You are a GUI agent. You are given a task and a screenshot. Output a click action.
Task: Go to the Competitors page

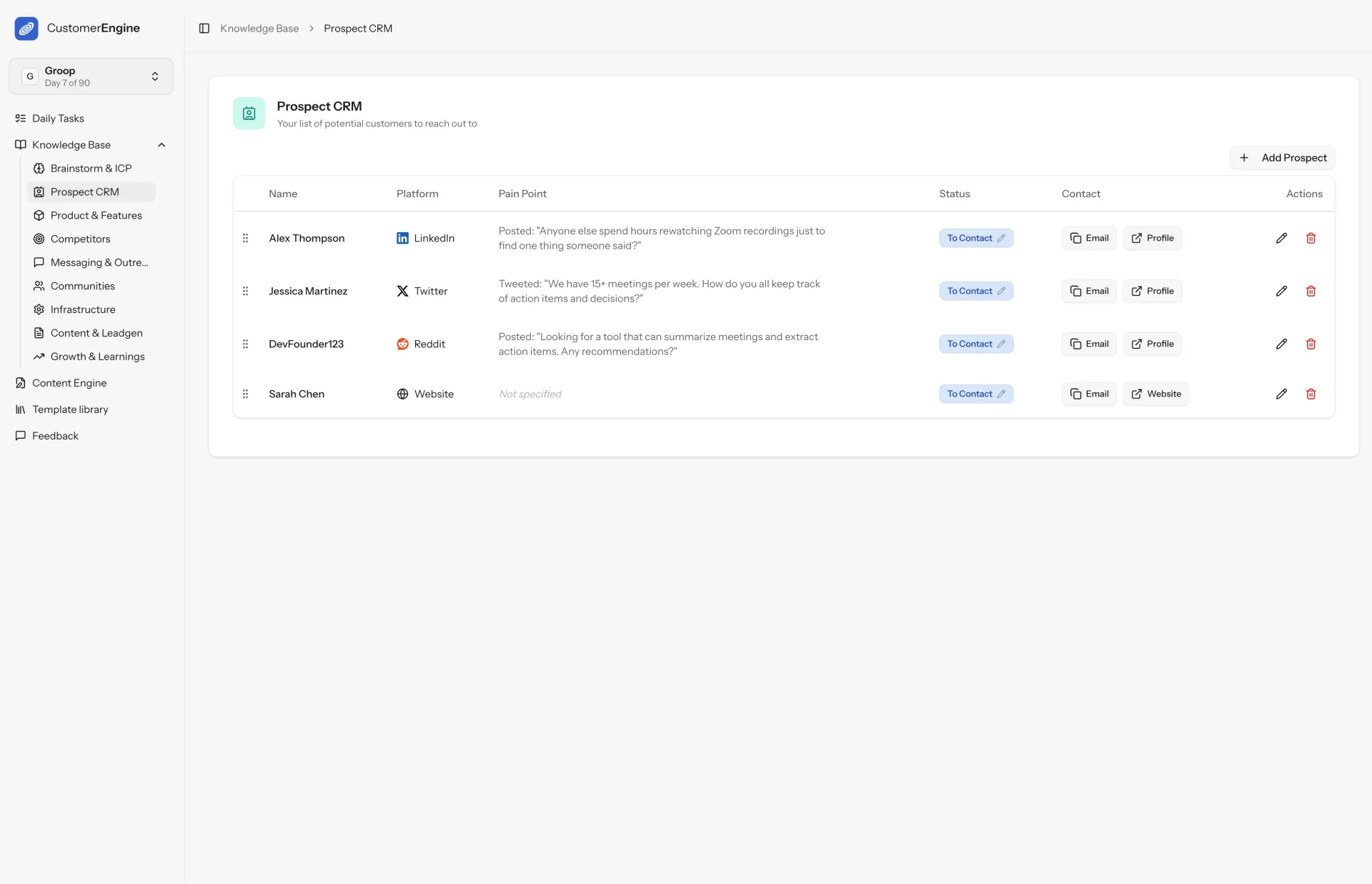[x=80, y=239]
